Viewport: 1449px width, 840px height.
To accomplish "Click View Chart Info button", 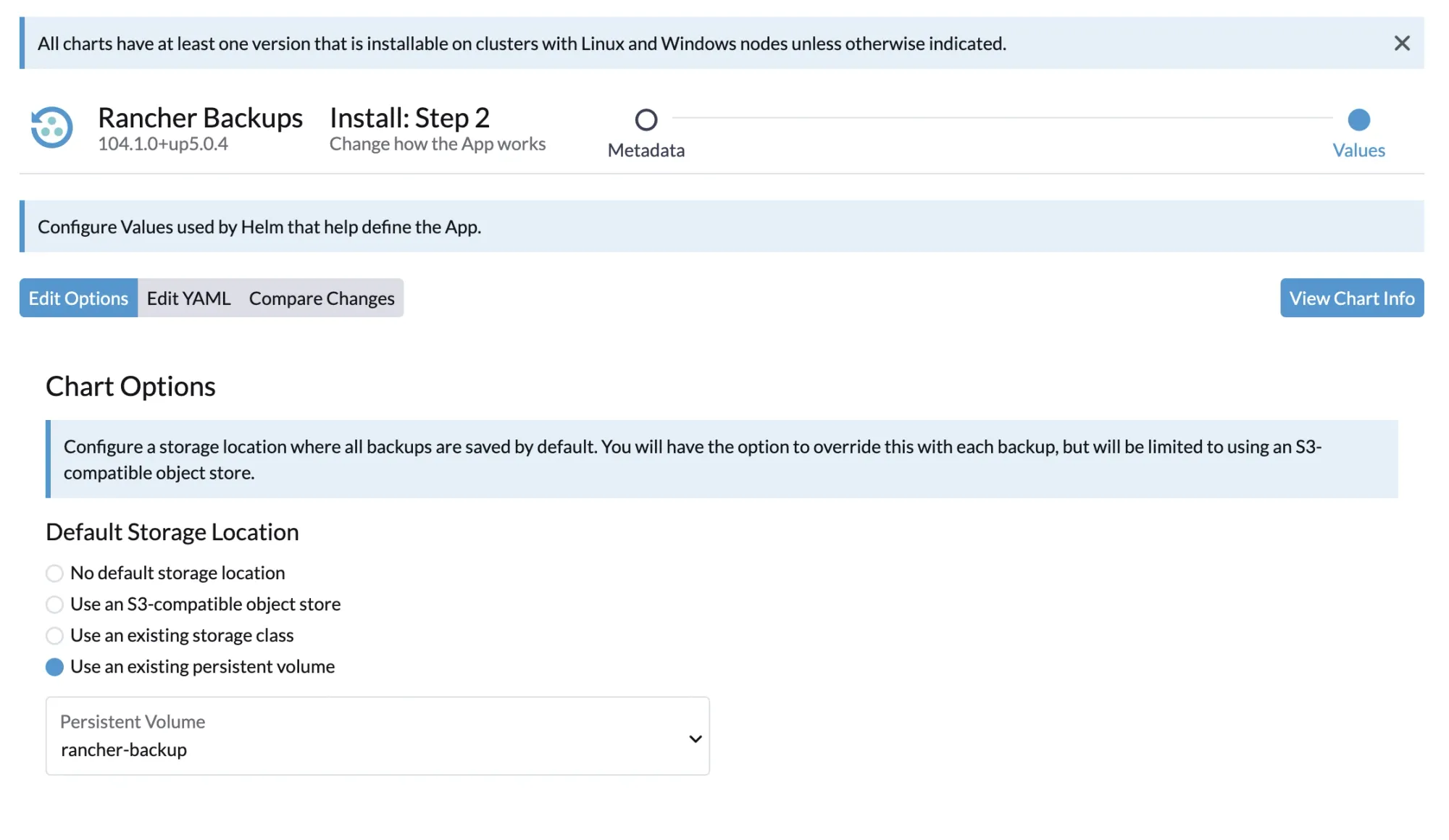I will click(x=1351, y=298).
